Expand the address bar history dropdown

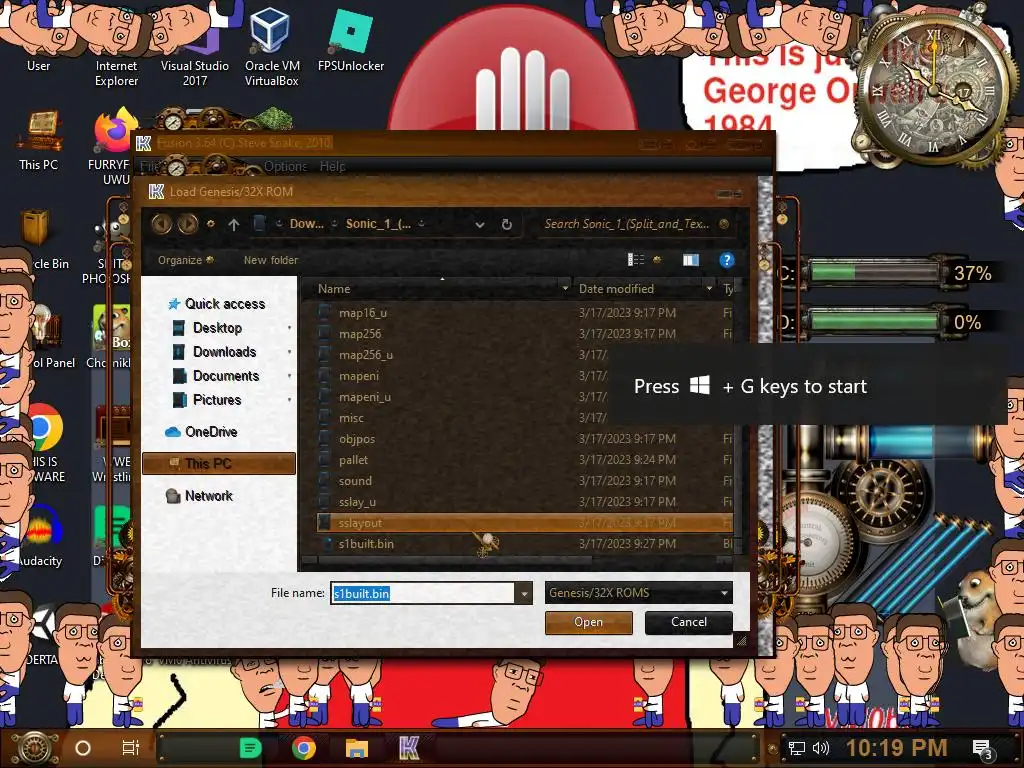tap(480, 225)
